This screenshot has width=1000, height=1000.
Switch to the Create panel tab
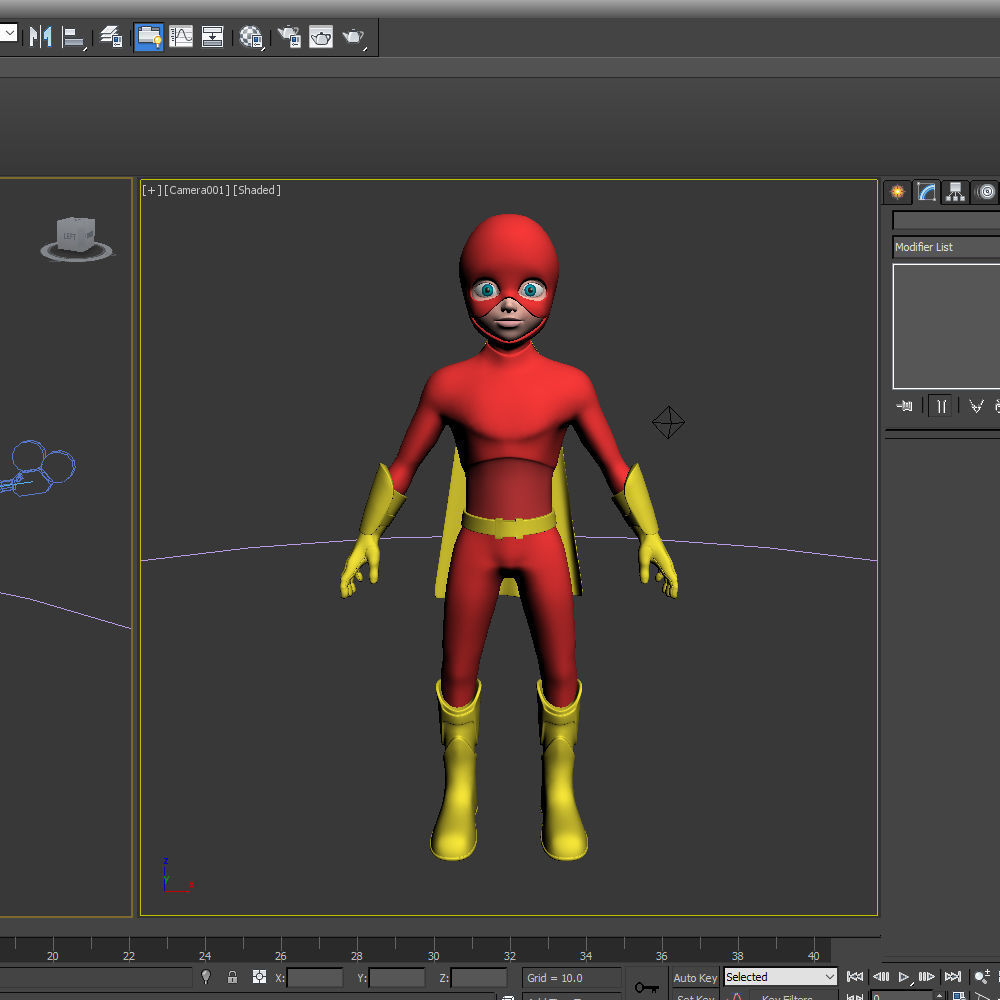[897, 192]
